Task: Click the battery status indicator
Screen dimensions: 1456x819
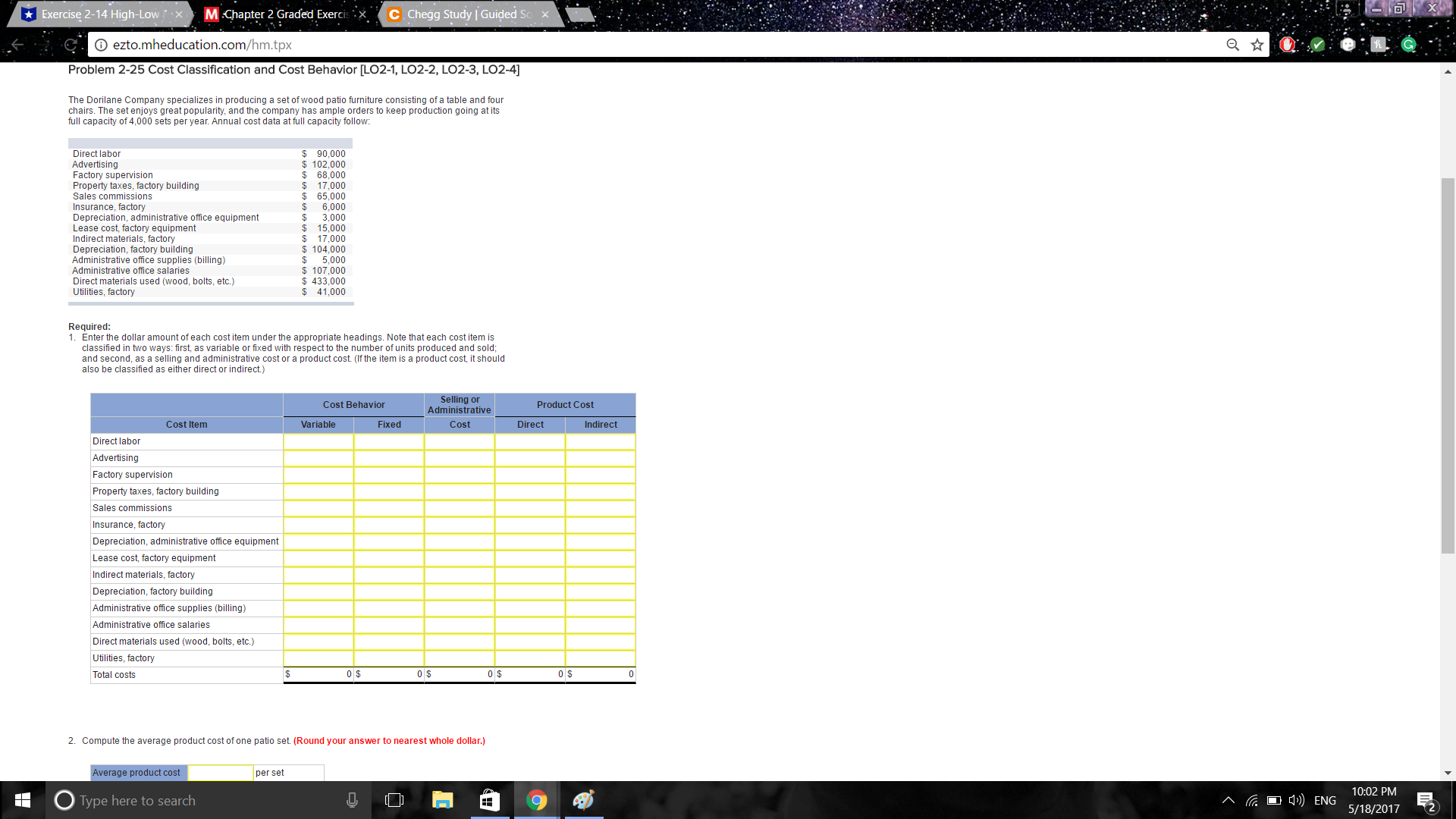Action: click(x=1274, y=800)
